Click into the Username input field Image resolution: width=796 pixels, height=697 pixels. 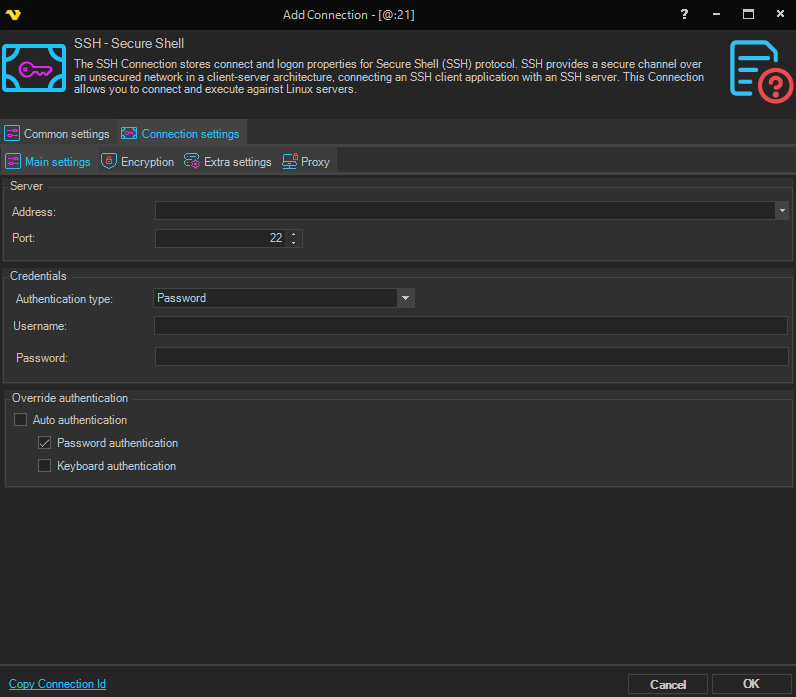pyautogui.click(x=470, y=326)
